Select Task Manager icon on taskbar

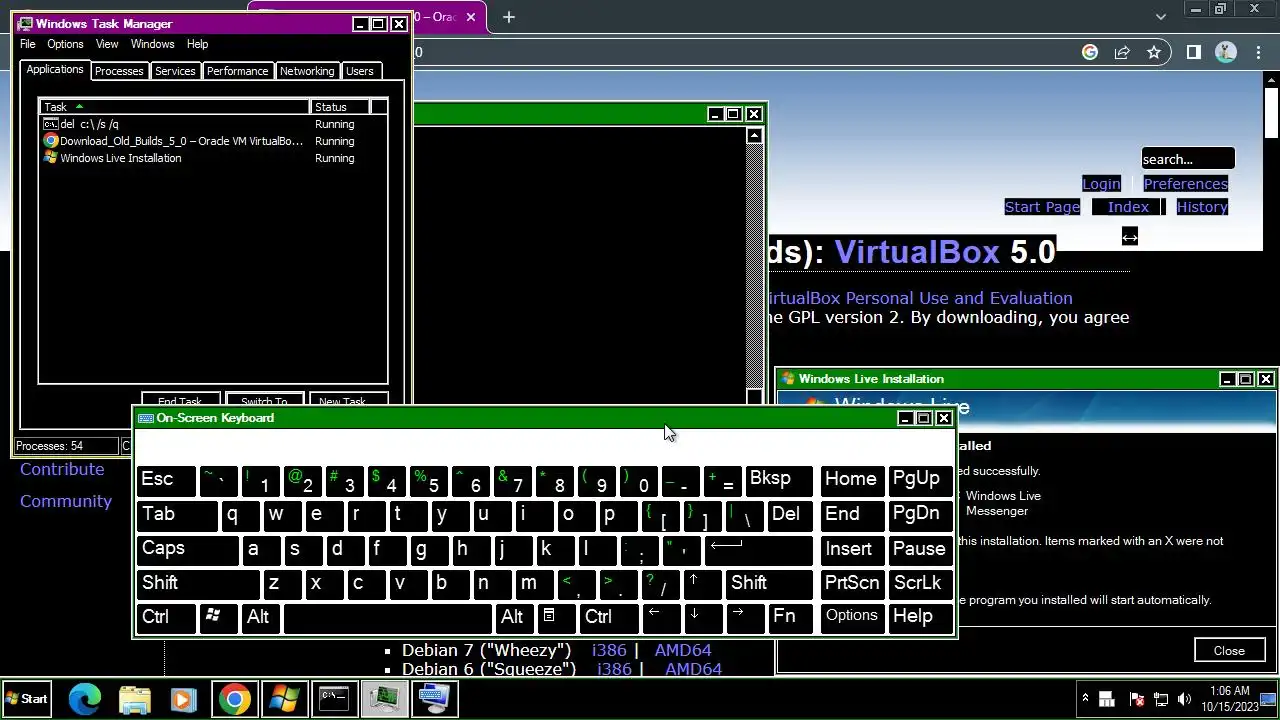point(384,699)
